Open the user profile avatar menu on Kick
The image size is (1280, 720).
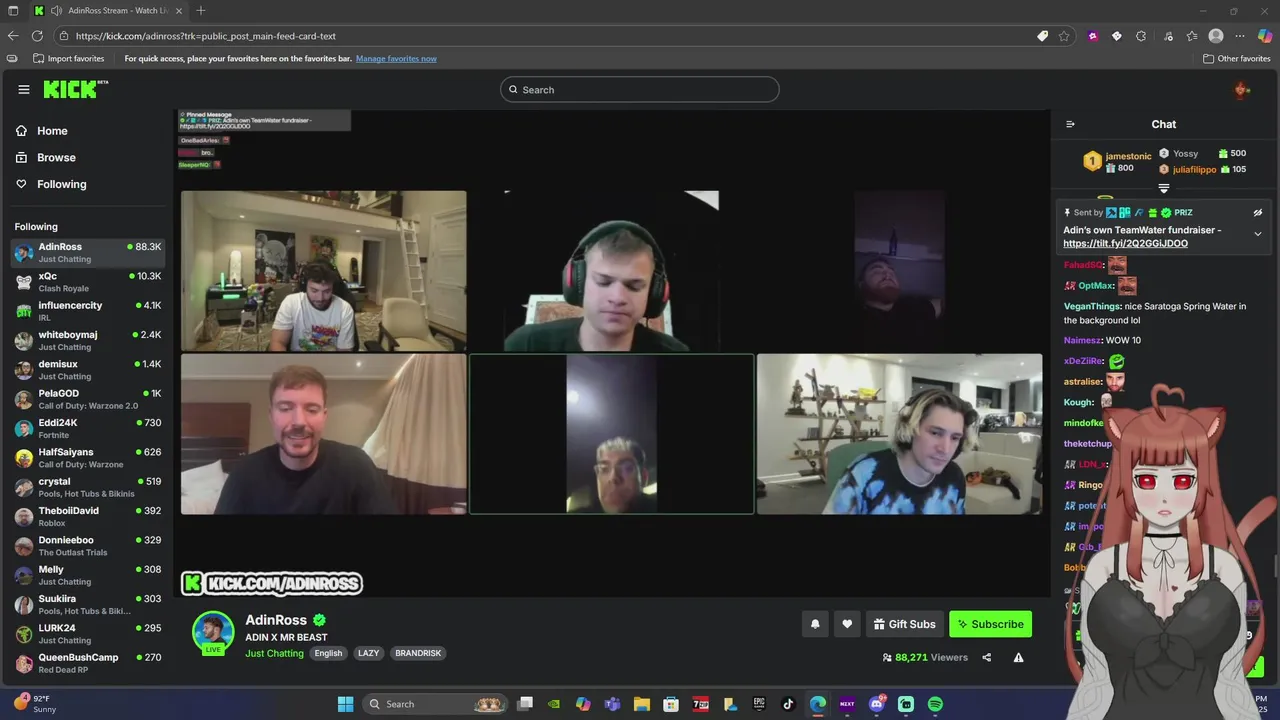tap(1242, 90)
